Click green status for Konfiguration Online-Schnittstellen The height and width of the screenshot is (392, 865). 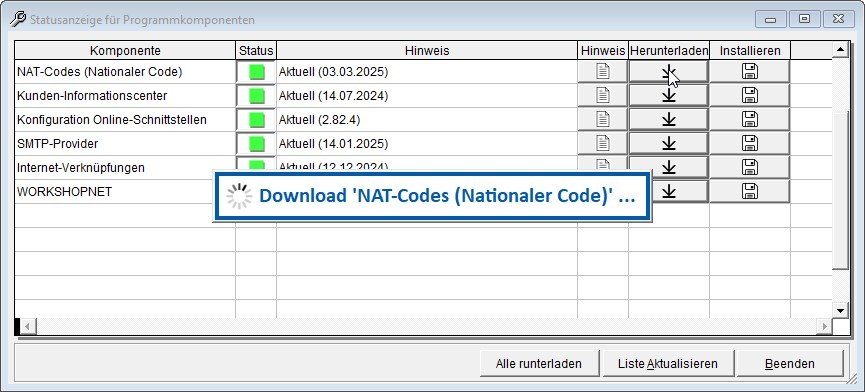[257, 120]
